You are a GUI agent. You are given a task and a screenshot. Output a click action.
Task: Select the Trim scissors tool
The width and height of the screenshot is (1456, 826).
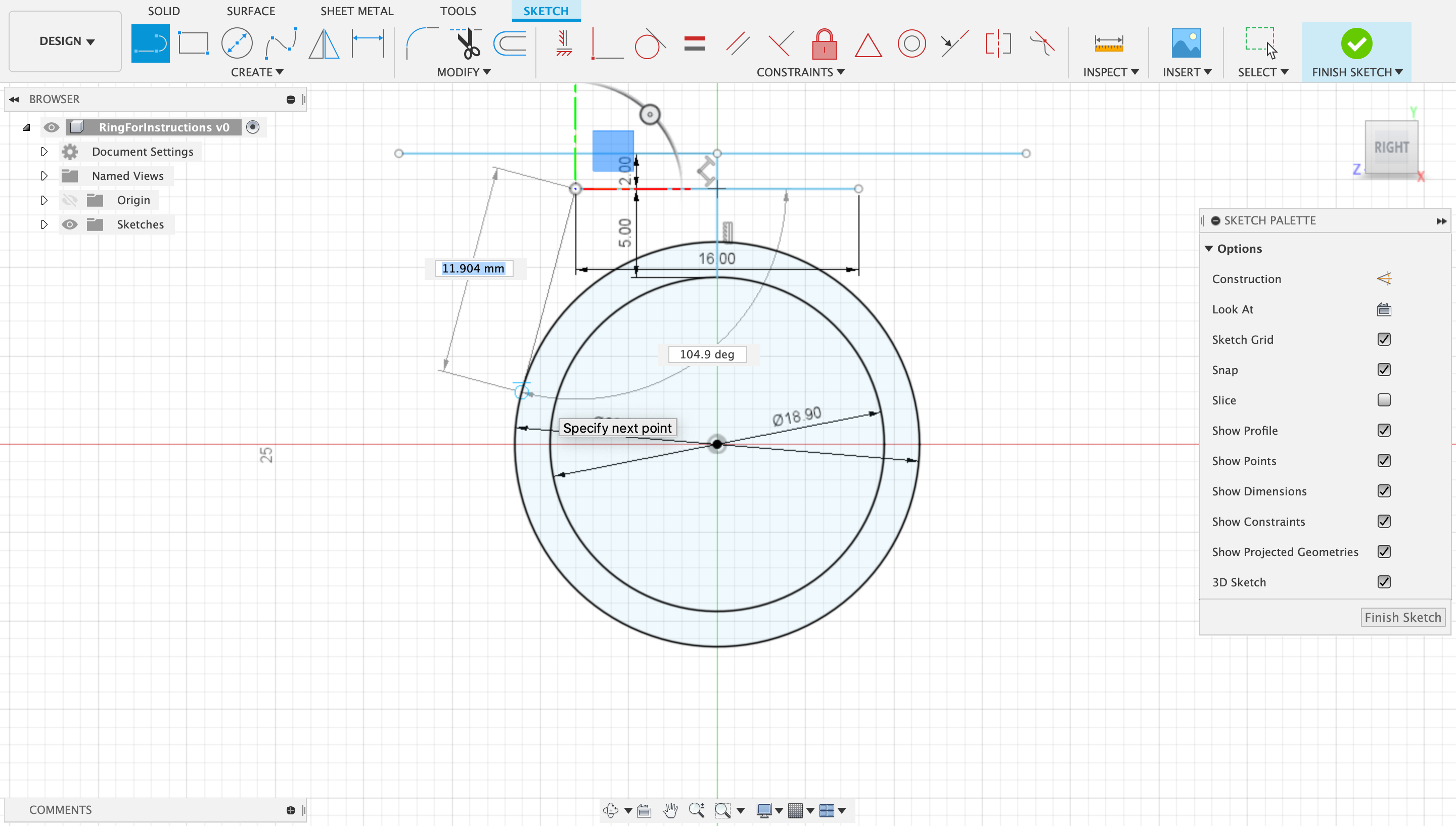[x=469, y=43]
